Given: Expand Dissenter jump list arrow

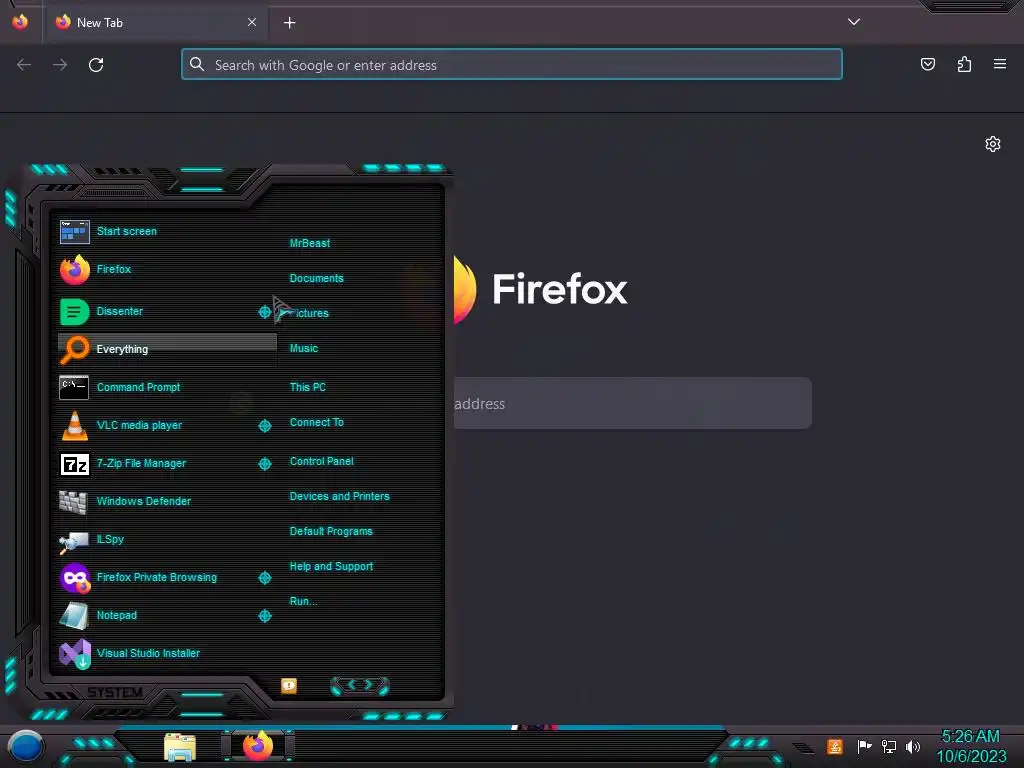Looking at the screenshot, I should [264, 312].
